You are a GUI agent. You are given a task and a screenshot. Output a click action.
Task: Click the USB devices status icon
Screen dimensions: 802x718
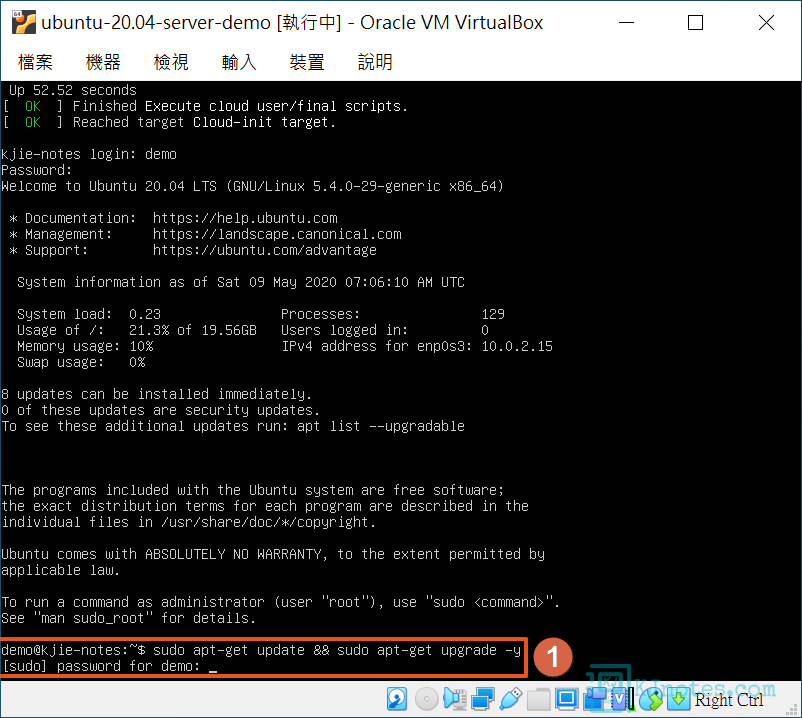(x=510, y=699)
